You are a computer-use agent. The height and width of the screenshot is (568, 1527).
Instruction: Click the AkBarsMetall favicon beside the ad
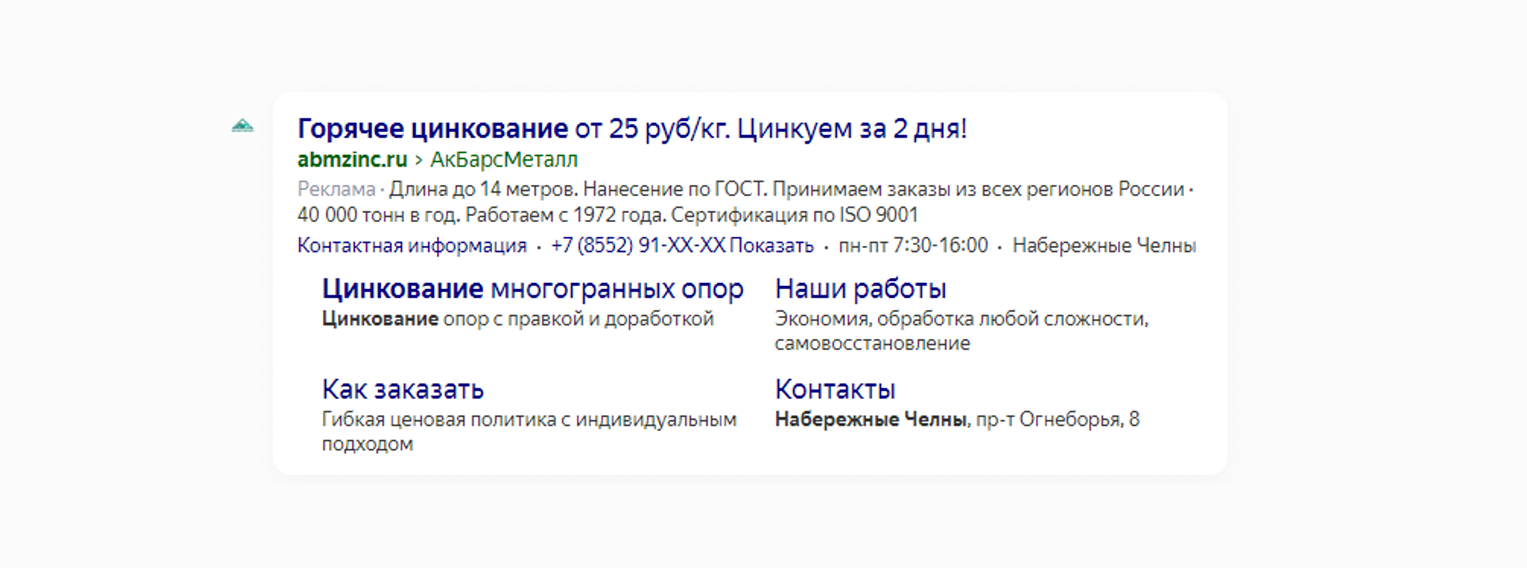coord(242,126)
